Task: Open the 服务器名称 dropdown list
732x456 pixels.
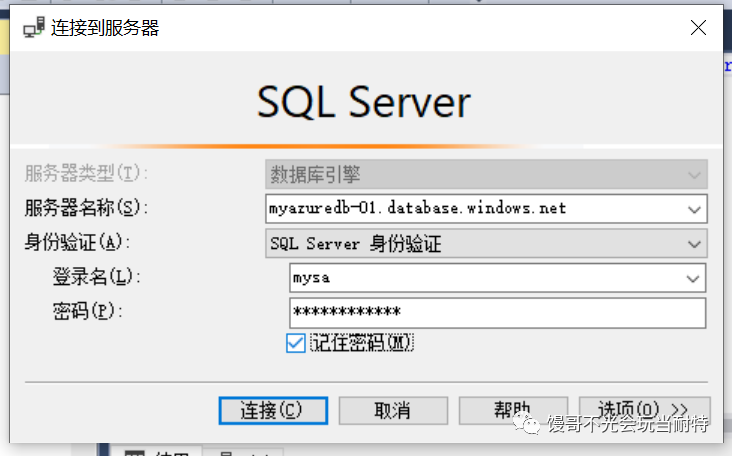Action: (694, 209)
